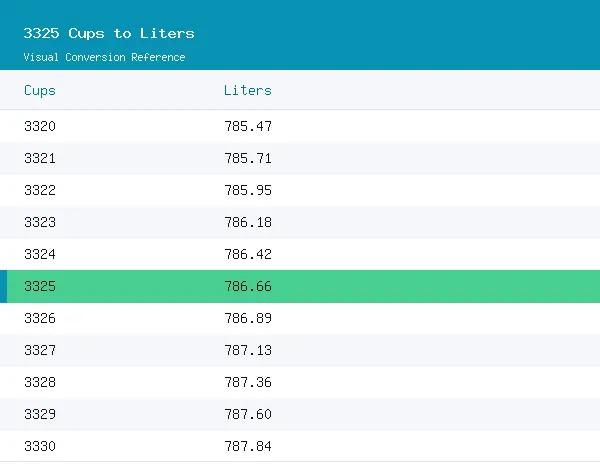
Task: Select the 787.36 liters value
Action: [248, 382]
